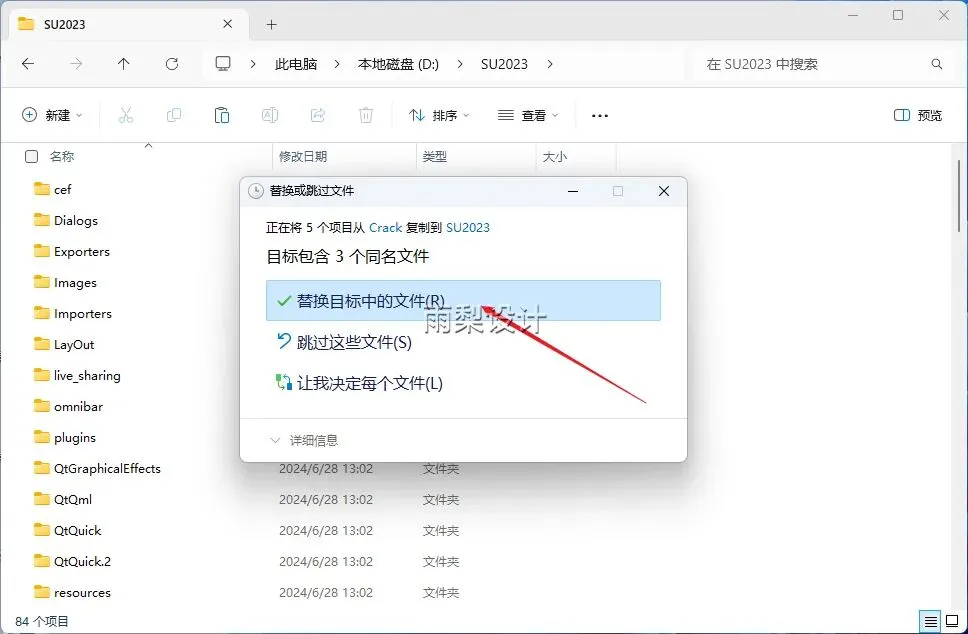The width and height of the screenshot is (968, 634).
Task: Select the LayOut folder icon
Action: pyautogui.click(x=41, y=344)
